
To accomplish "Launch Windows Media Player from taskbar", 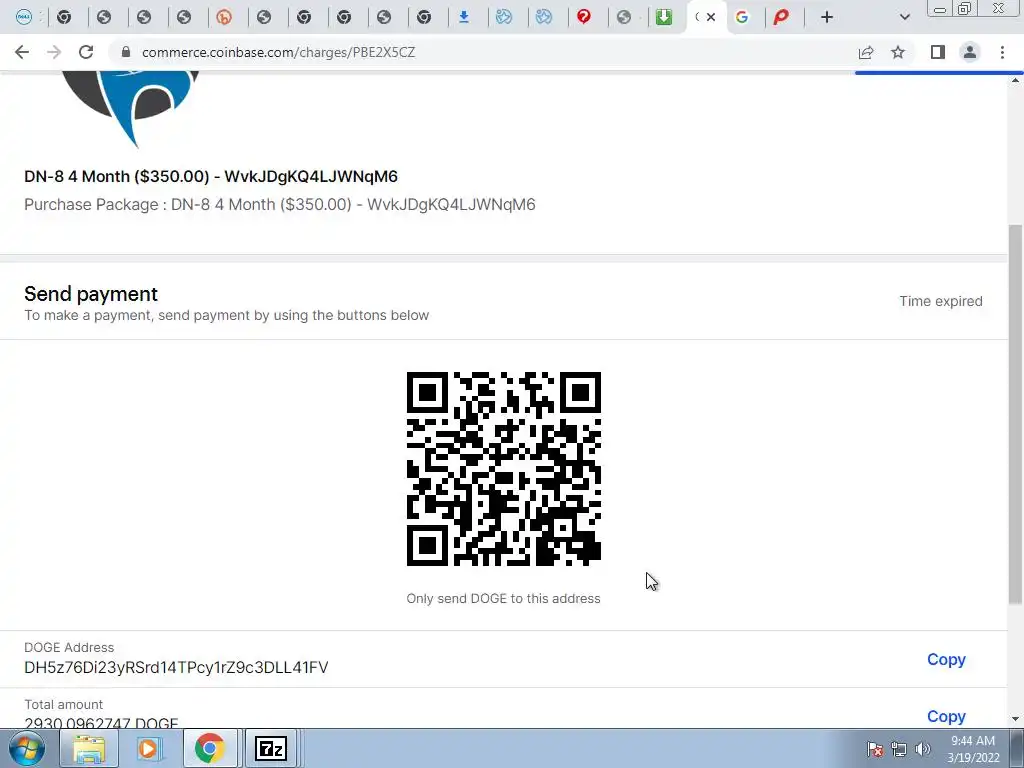I will point(148,748).
